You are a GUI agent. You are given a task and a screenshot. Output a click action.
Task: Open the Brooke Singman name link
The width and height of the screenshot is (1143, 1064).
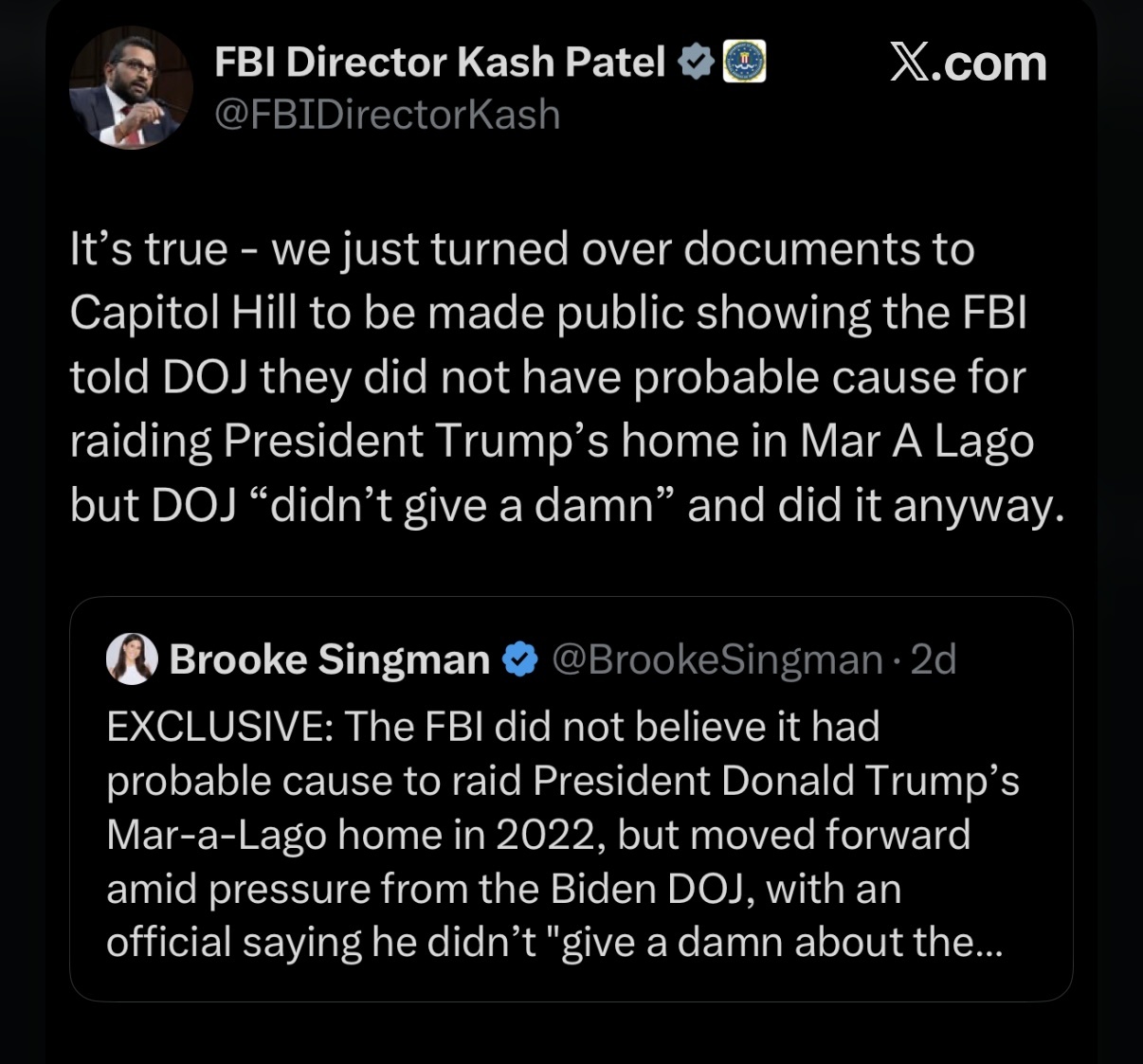[329, 659]
